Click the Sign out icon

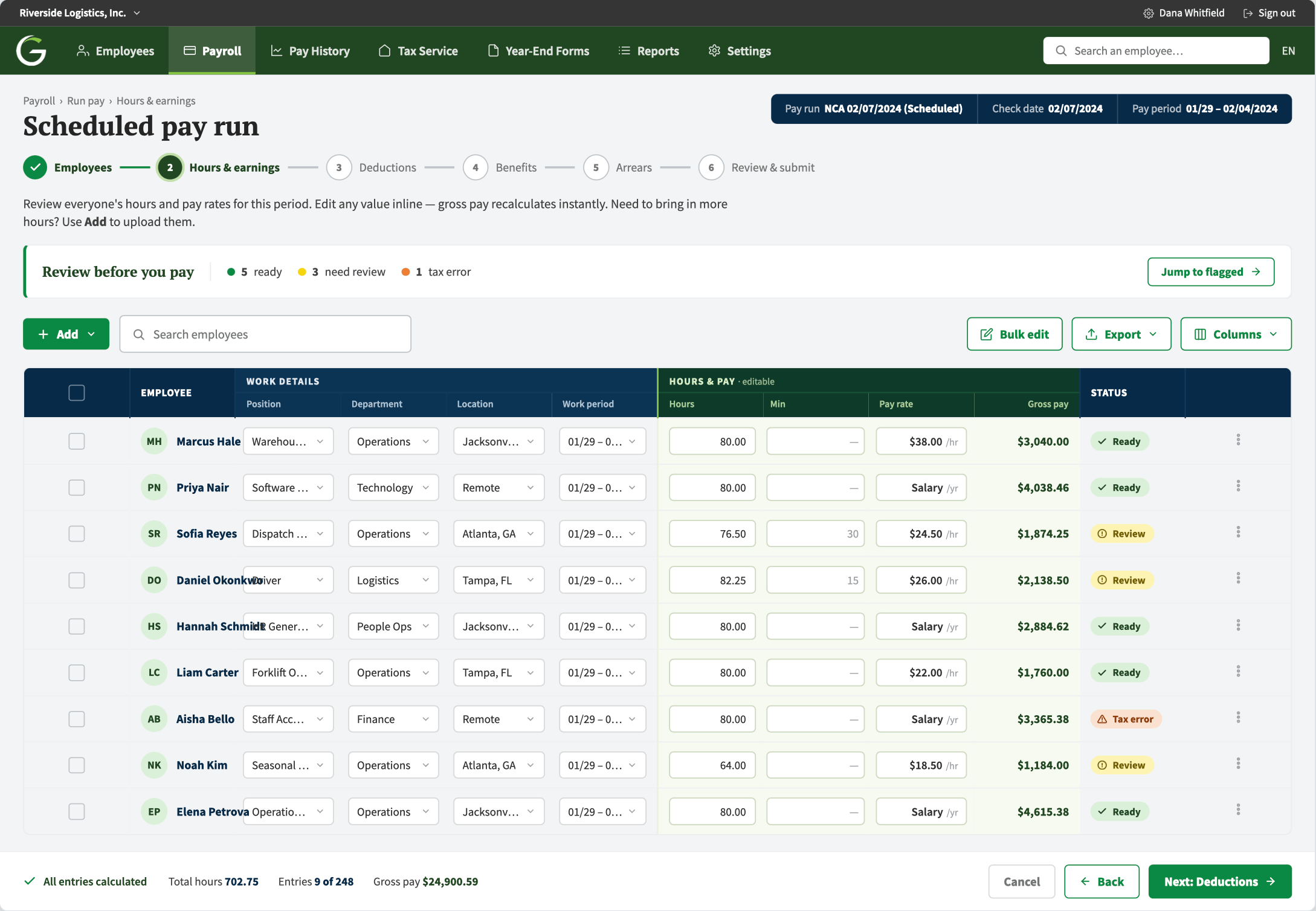point(1248,13)
